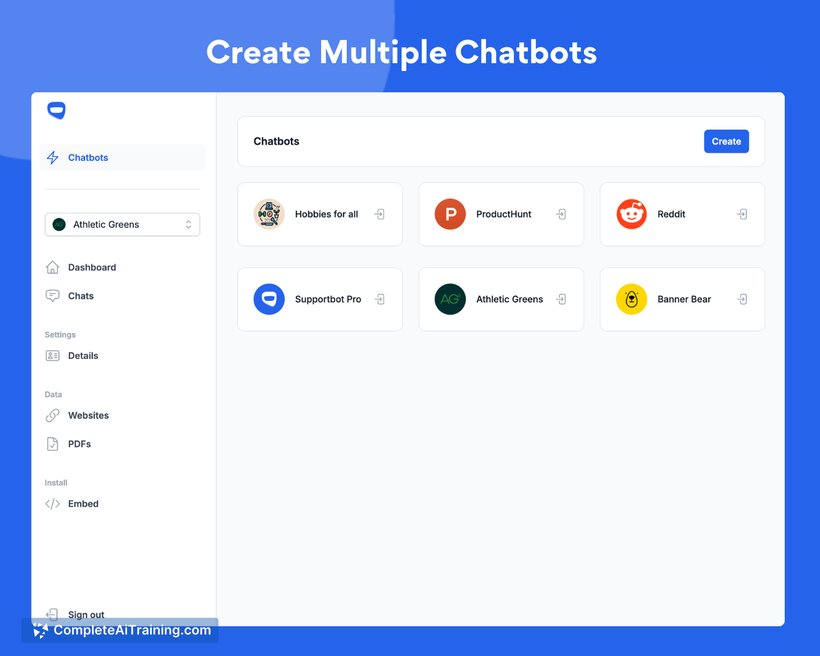Screen dimensions: 820x656
Task: Click the Supportbot logo in the sidebar
Action: point(56,110)
